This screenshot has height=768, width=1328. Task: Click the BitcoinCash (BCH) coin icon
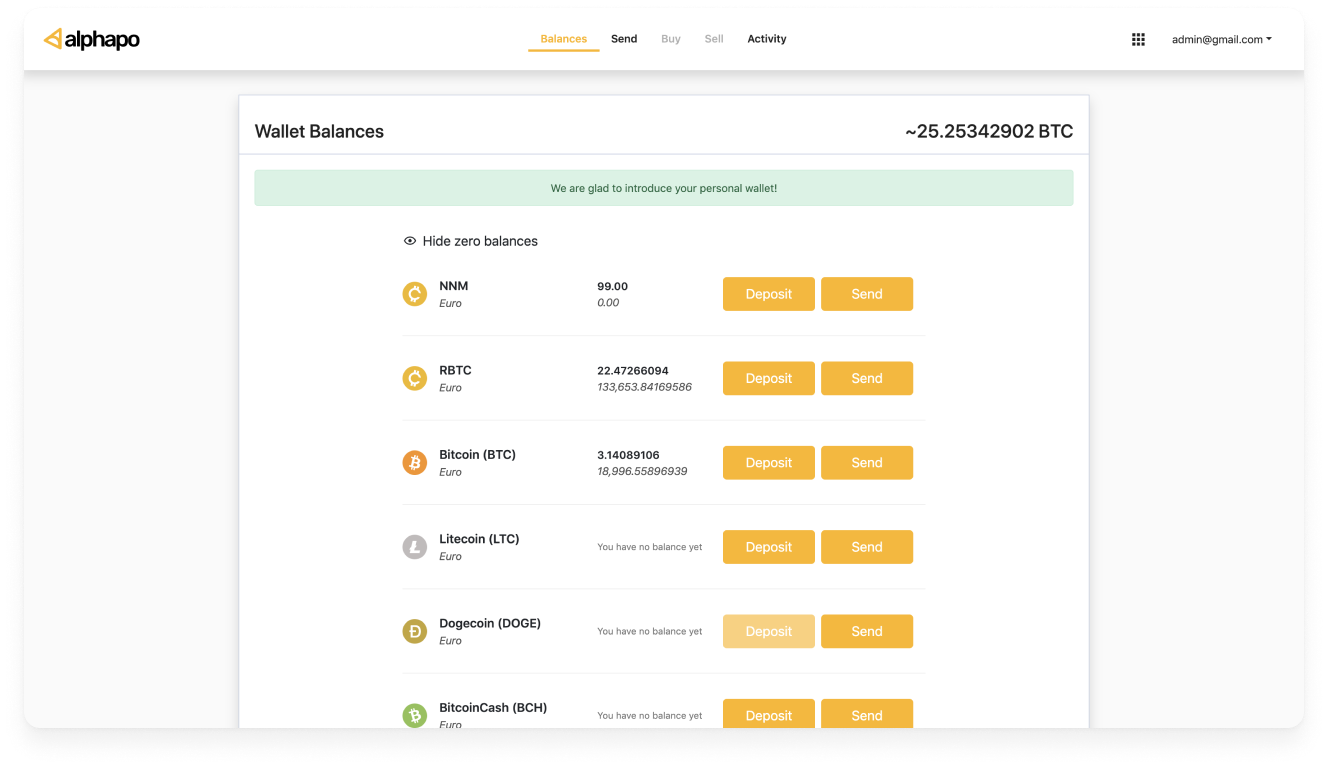click(x=414, y=715)
